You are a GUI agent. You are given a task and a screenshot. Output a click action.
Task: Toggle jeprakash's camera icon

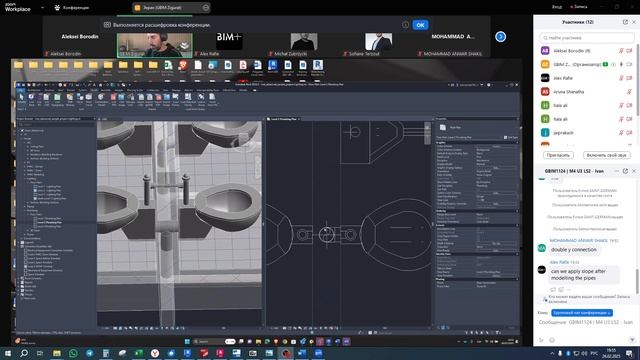click(629, 133)
